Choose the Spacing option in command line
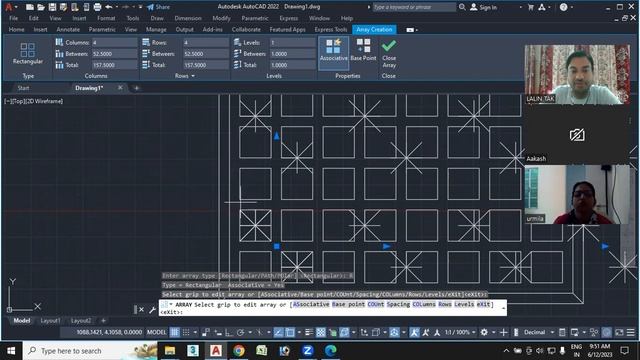This screenshot has height=360, width=640. tap(398, 304)
